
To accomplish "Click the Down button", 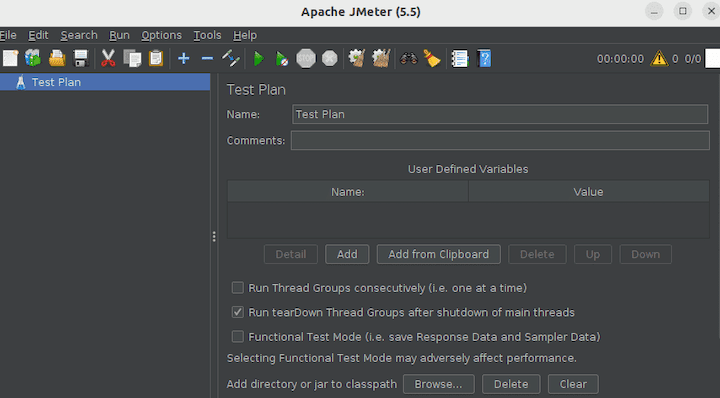I will point(646,254).
